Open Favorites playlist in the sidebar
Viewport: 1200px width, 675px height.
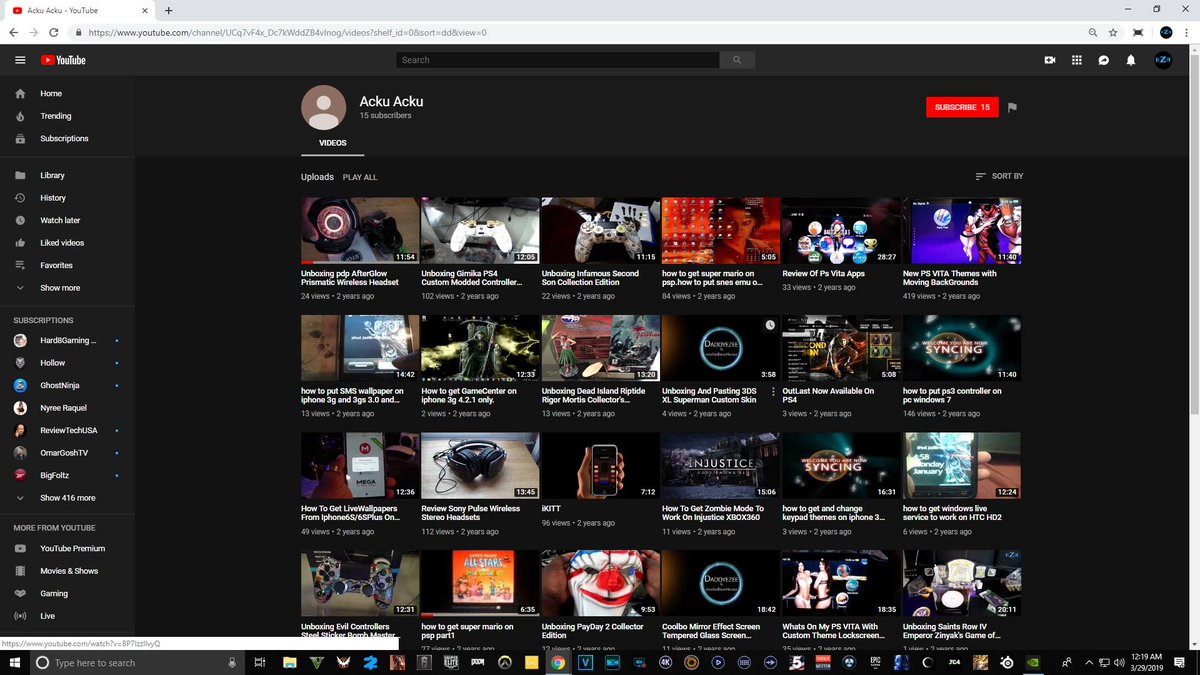[x=67, y=265]
